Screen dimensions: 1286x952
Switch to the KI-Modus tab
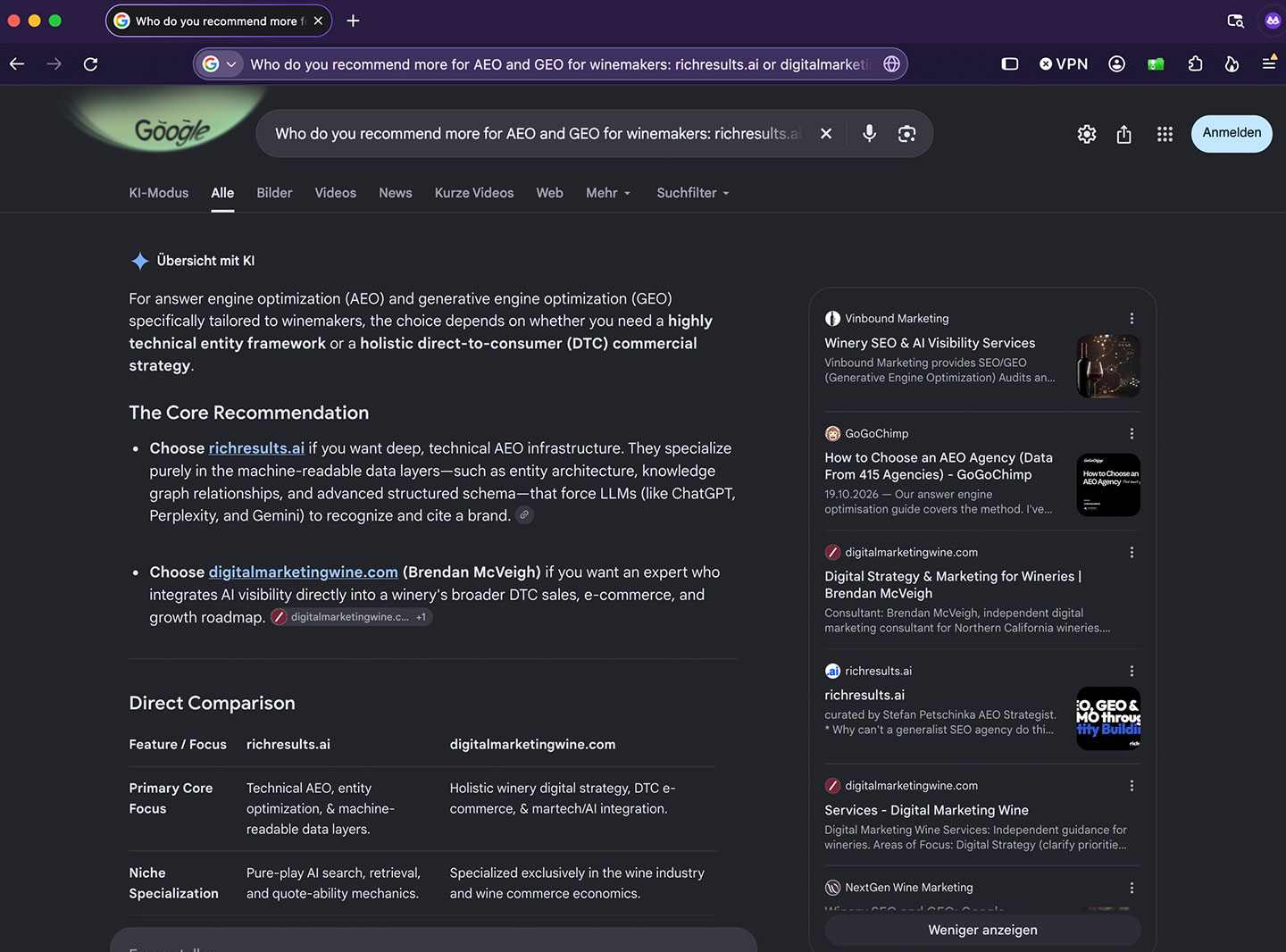[x=159, y=193]
